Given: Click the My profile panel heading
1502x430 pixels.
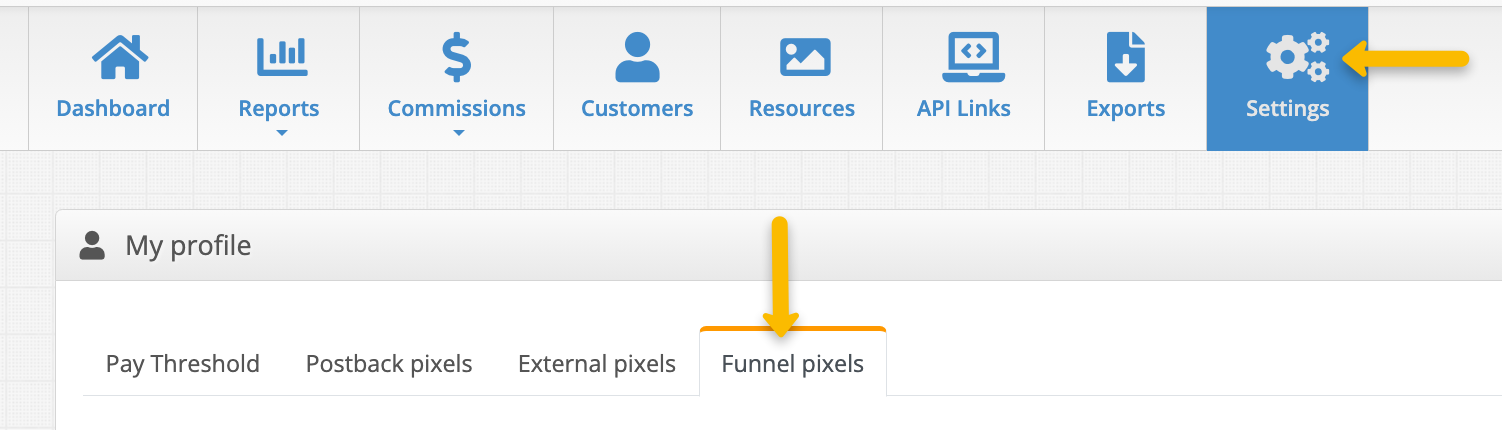Looking at the screenshot, I should pos(188,246).
